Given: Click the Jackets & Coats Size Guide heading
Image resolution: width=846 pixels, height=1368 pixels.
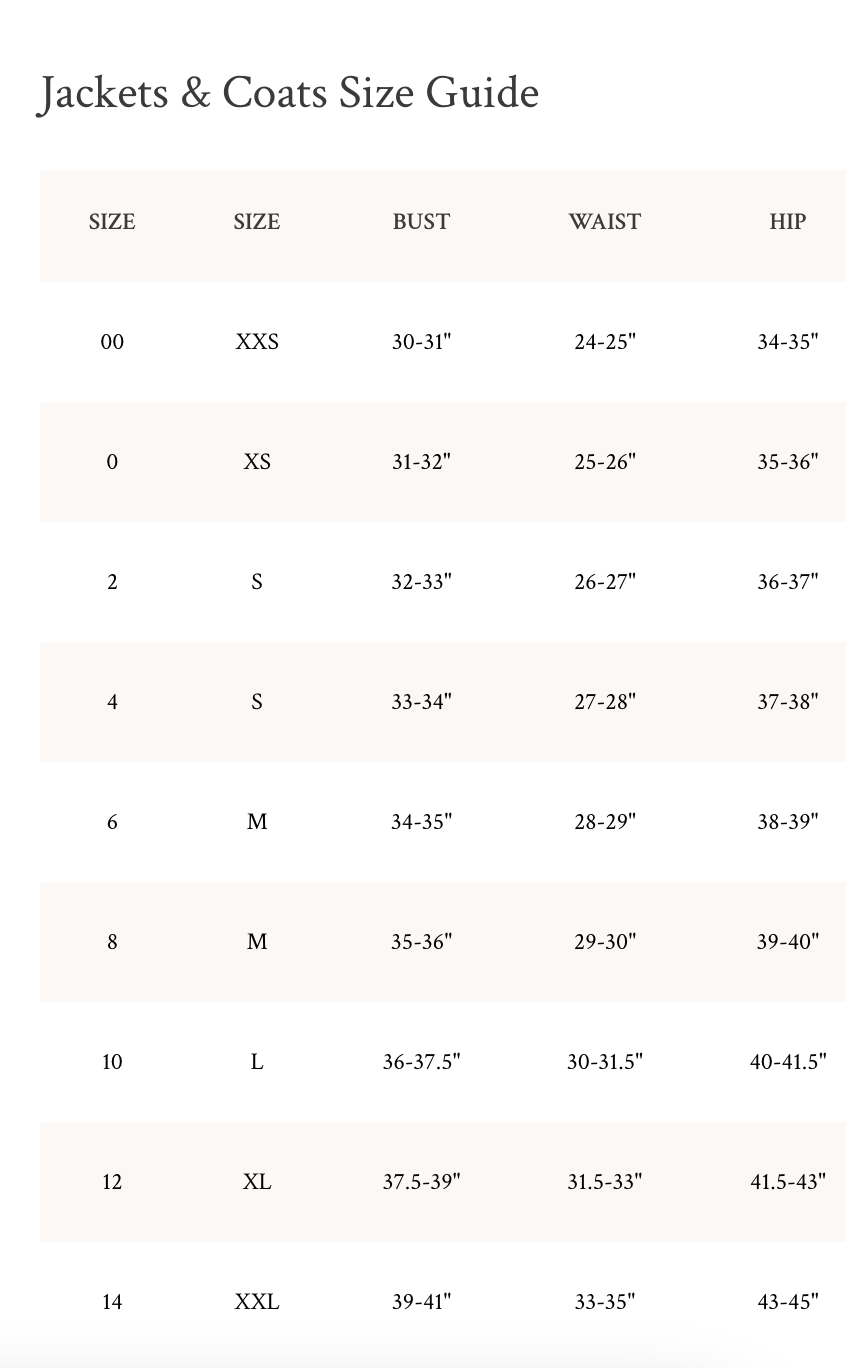Looking at the screenshot, I should pyautogui.click(x=288, y=93).
